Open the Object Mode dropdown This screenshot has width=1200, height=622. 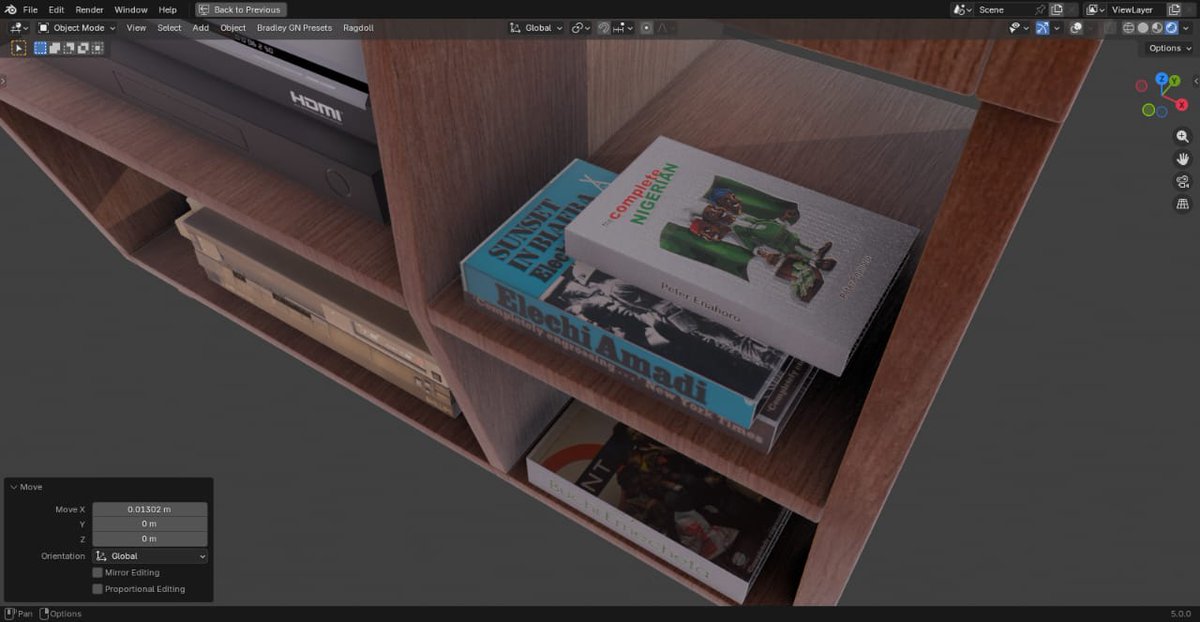click(79, 28)
